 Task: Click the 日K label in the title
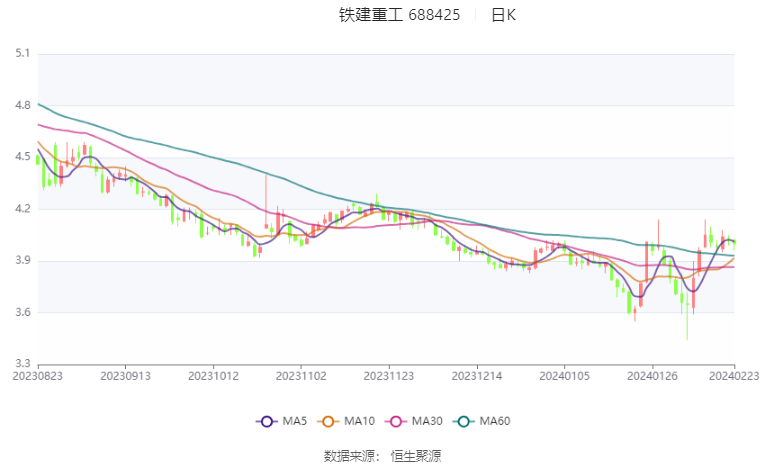click(503, 15)
